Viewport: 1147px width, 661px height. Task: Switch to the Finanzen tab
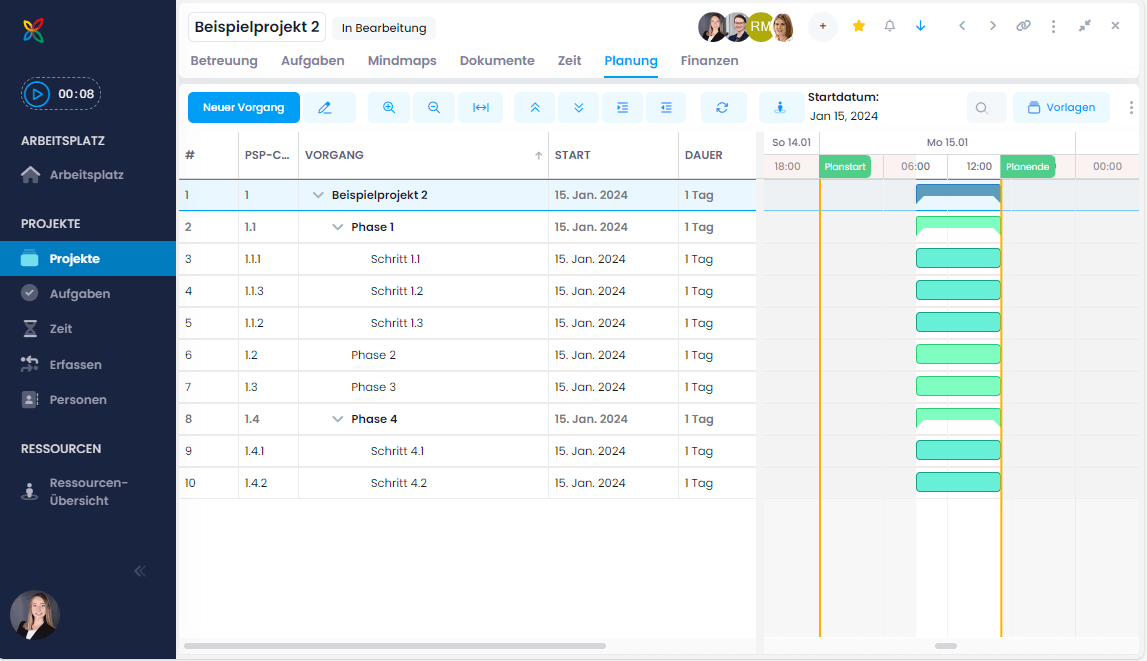(710, 61)
